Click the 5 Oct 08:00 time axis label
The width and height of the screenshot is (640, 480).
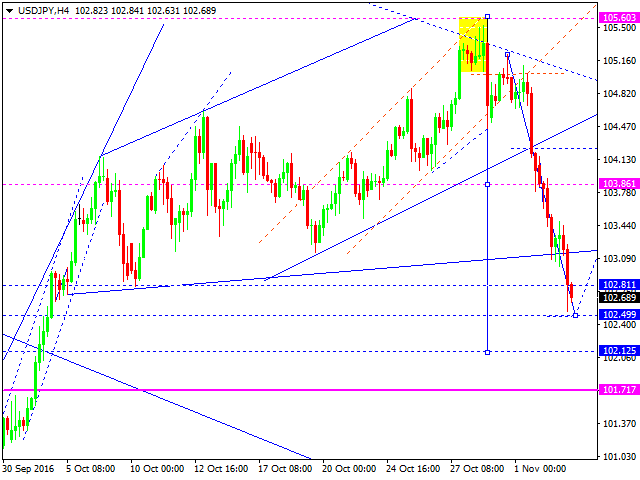click(x=91, y=469)
